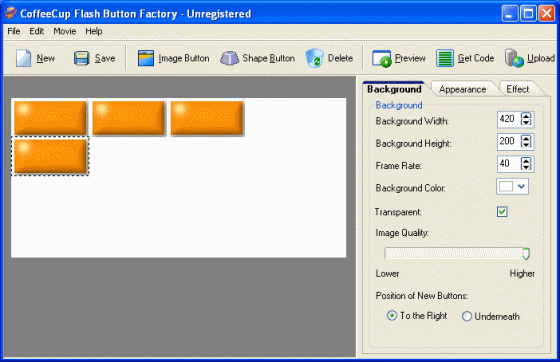Click the Background Height value field

coord(509,141)
